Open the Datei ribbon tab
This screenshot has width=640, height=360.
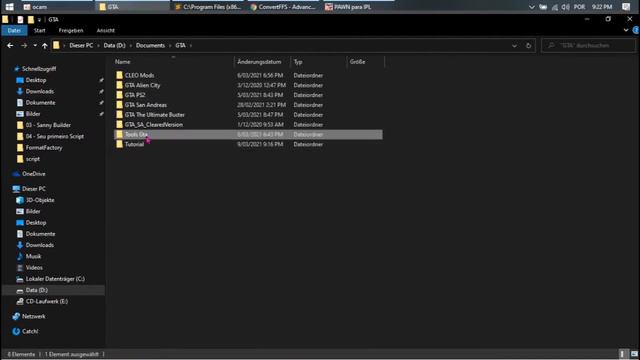pos(14,30)
